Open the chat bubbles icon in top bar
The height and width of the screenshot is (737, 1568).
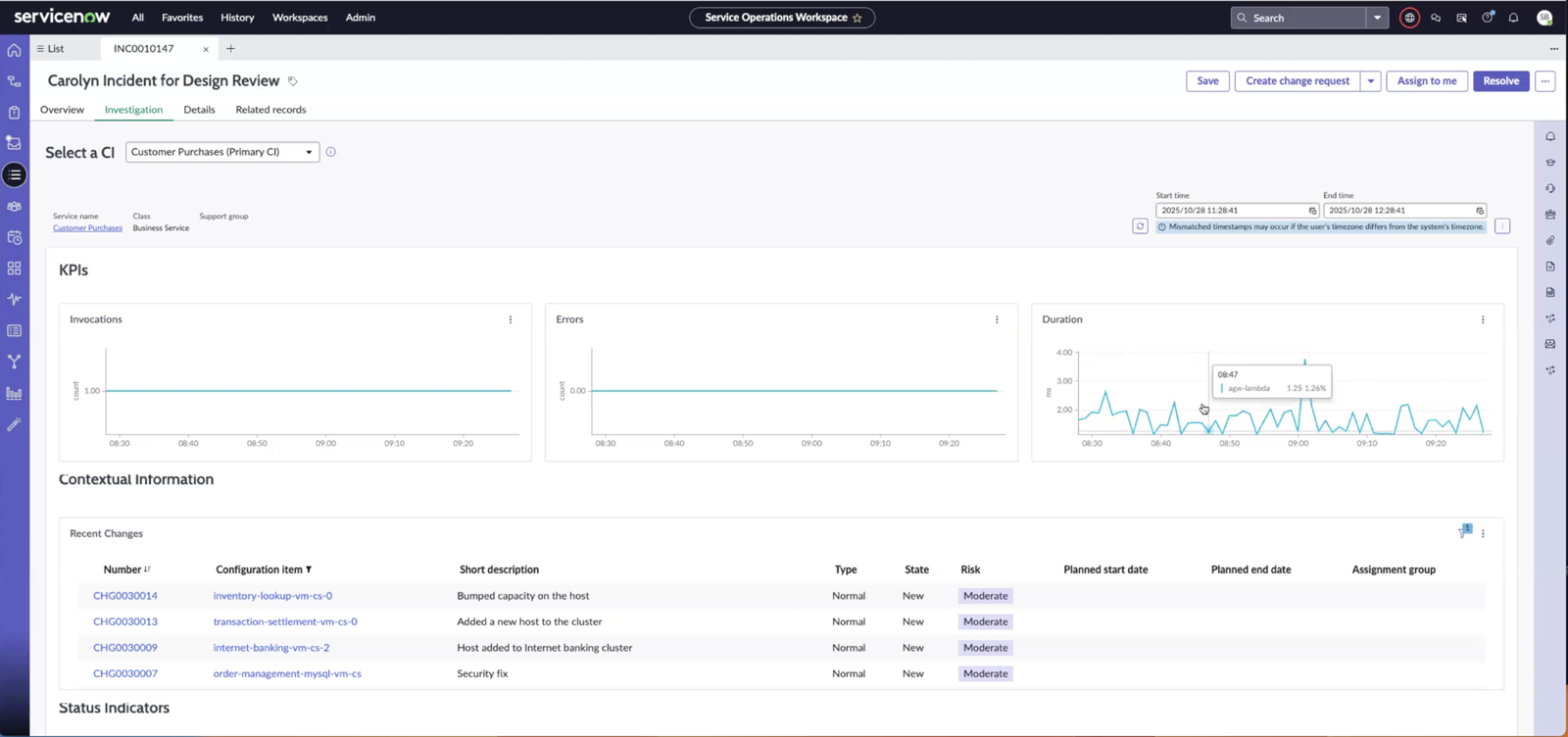(x=1436, y=18)
